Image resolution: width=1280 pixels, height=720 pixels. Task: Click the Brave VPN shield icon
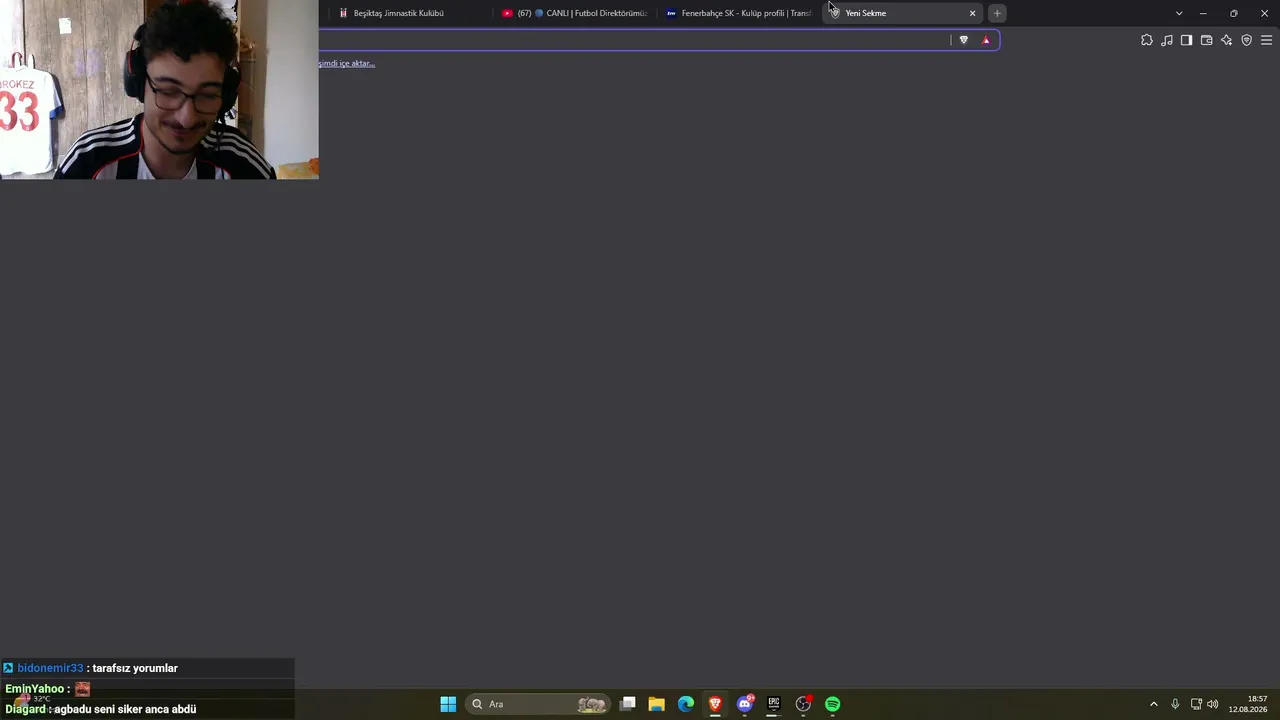[1247, 40]
